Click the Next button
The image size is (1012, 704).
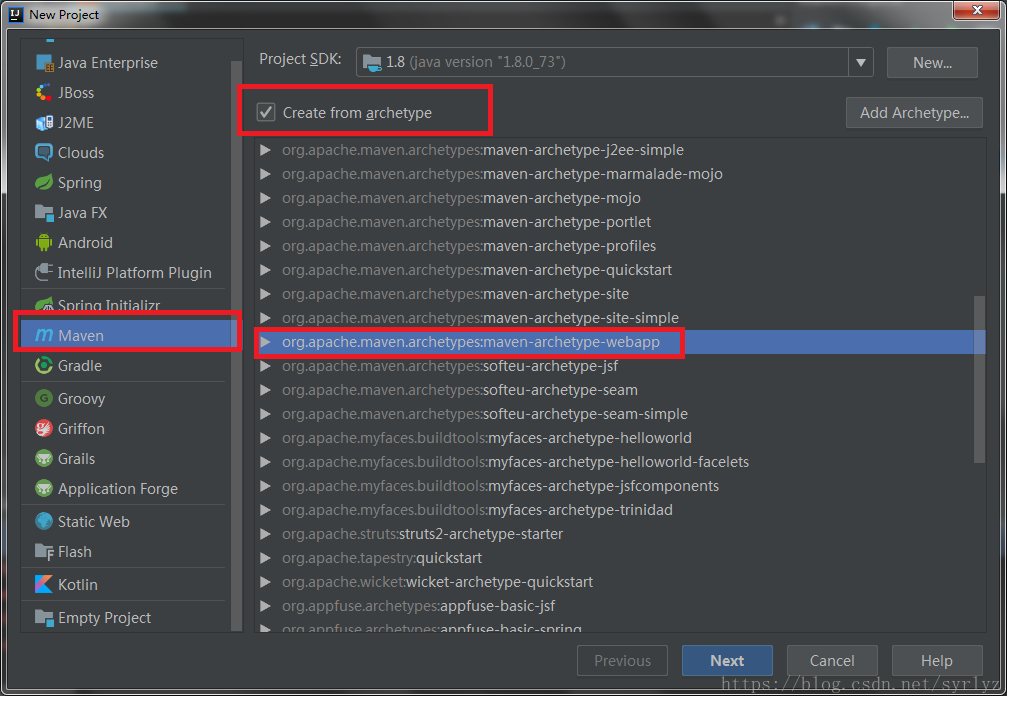728,661
